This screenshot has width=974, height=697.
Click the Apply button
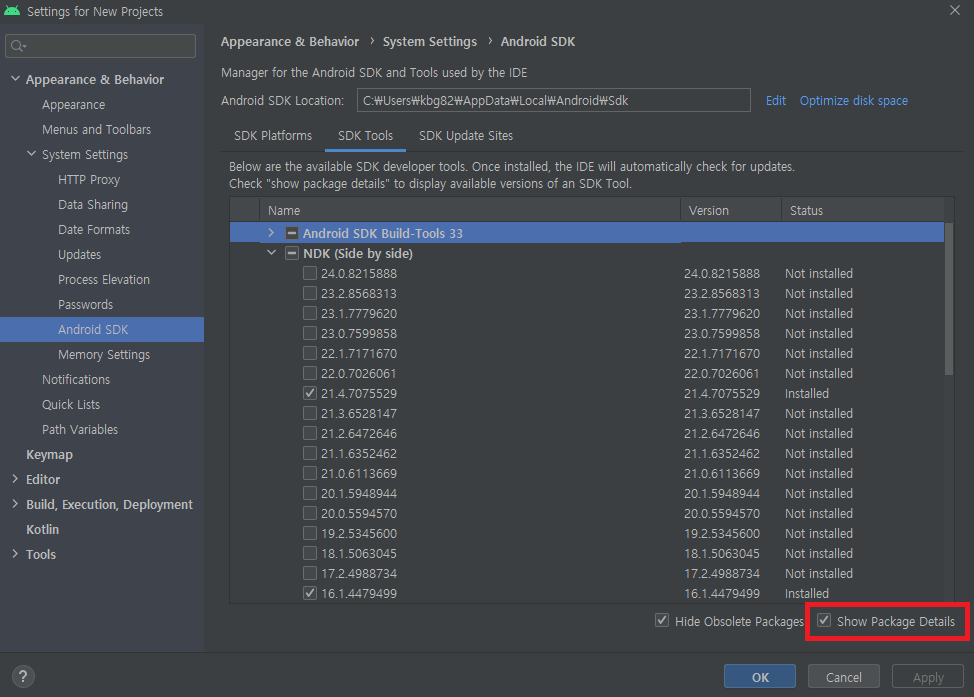[x=928, y=676]
